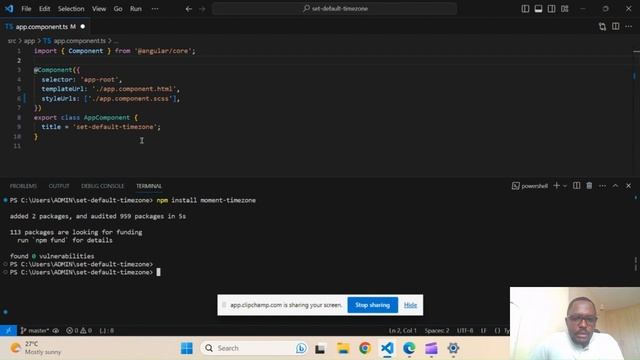The width and height of the screenshot is (640, 360).
Task: Expand the hidden menu bar items ellipsis
Action: pyautogui.click(x=155, y=9)
